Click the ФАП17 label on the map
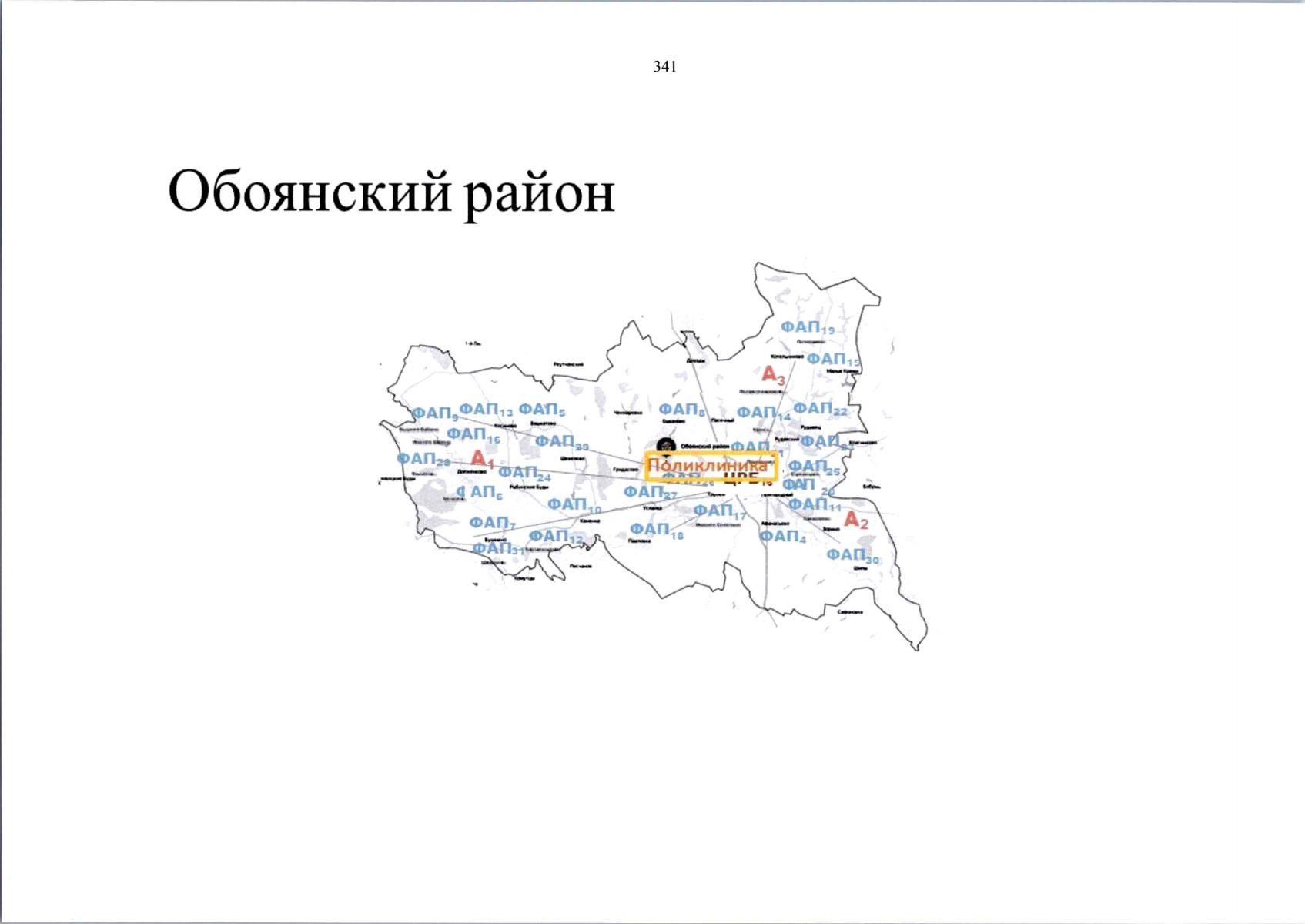Screen dimensions: 1305x924 coord(720,511)
